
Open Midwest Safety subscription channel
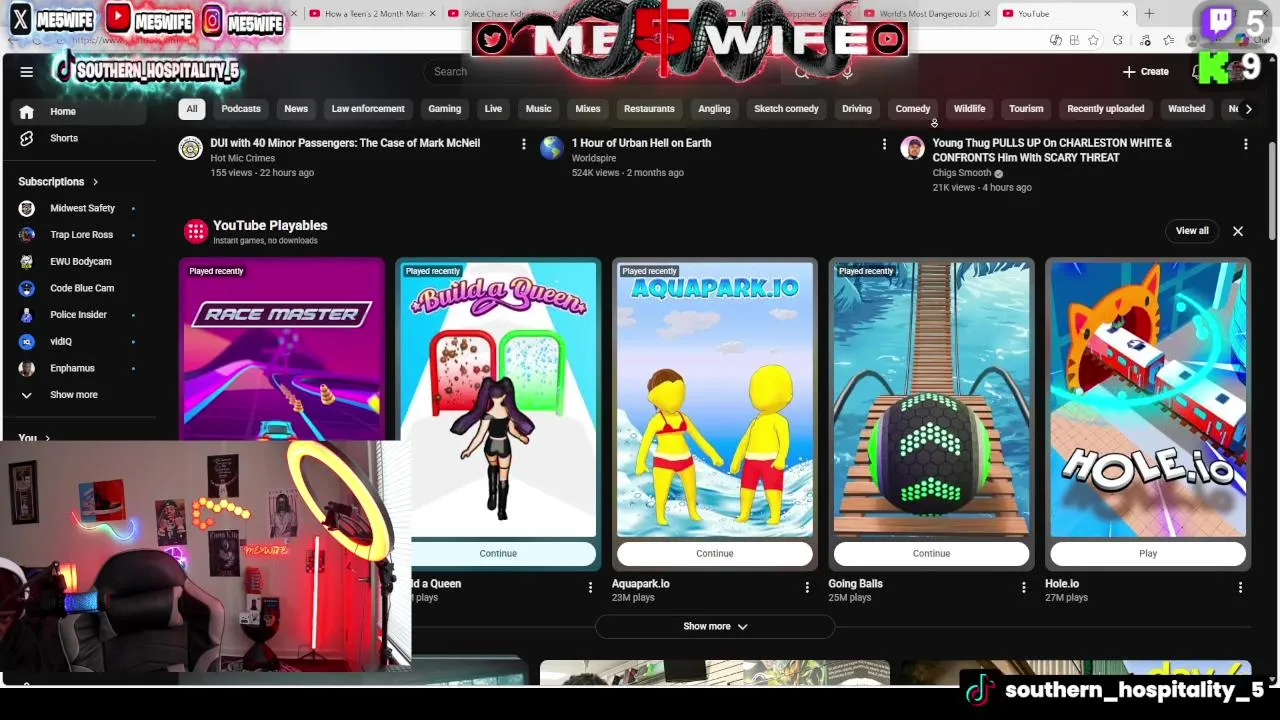click(78, 208)
